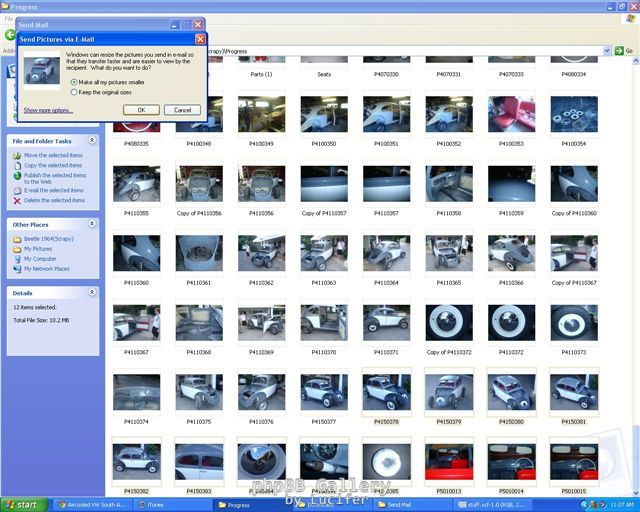
Task: Select thumbnail P4150378
Action: tap(387, 392)
